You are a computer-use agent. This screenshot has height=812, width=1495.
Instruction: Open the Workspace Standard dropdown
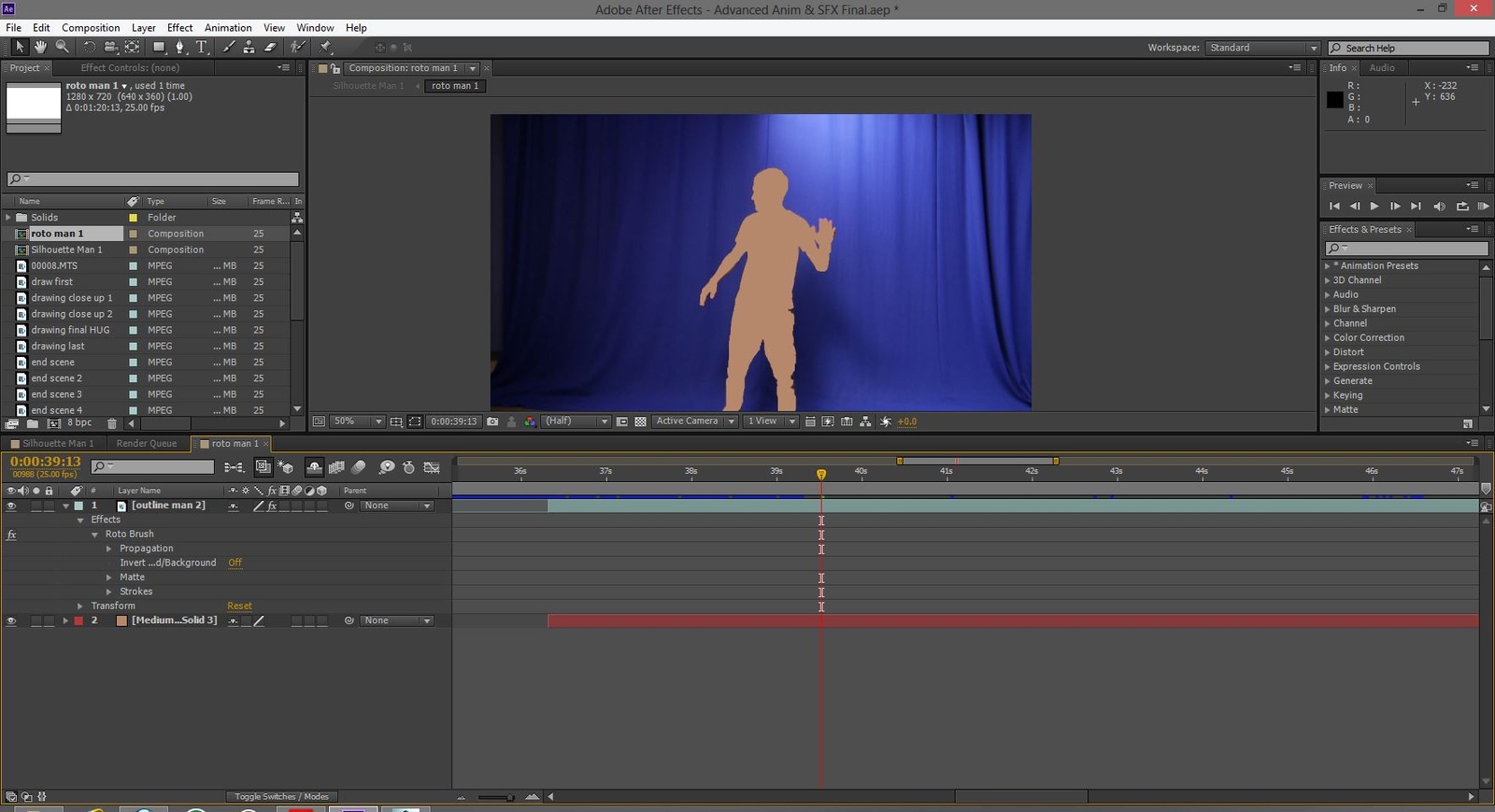coord(1262,48)
